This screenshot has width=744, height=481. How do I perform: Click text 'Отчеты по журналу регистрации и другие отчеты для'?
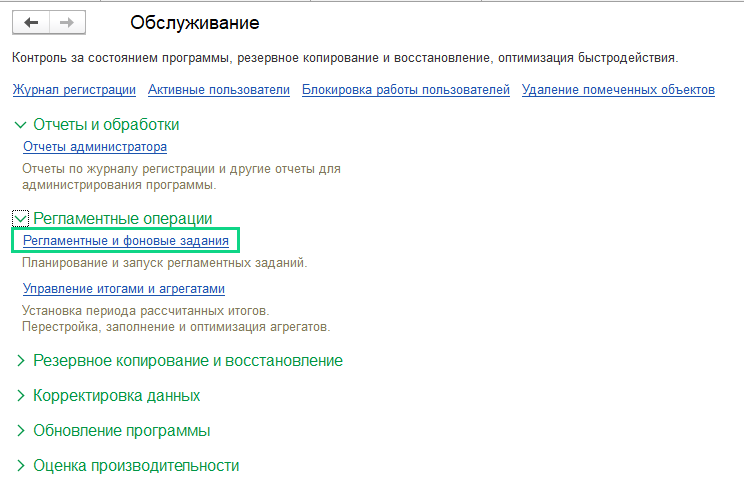pos(181,169)
